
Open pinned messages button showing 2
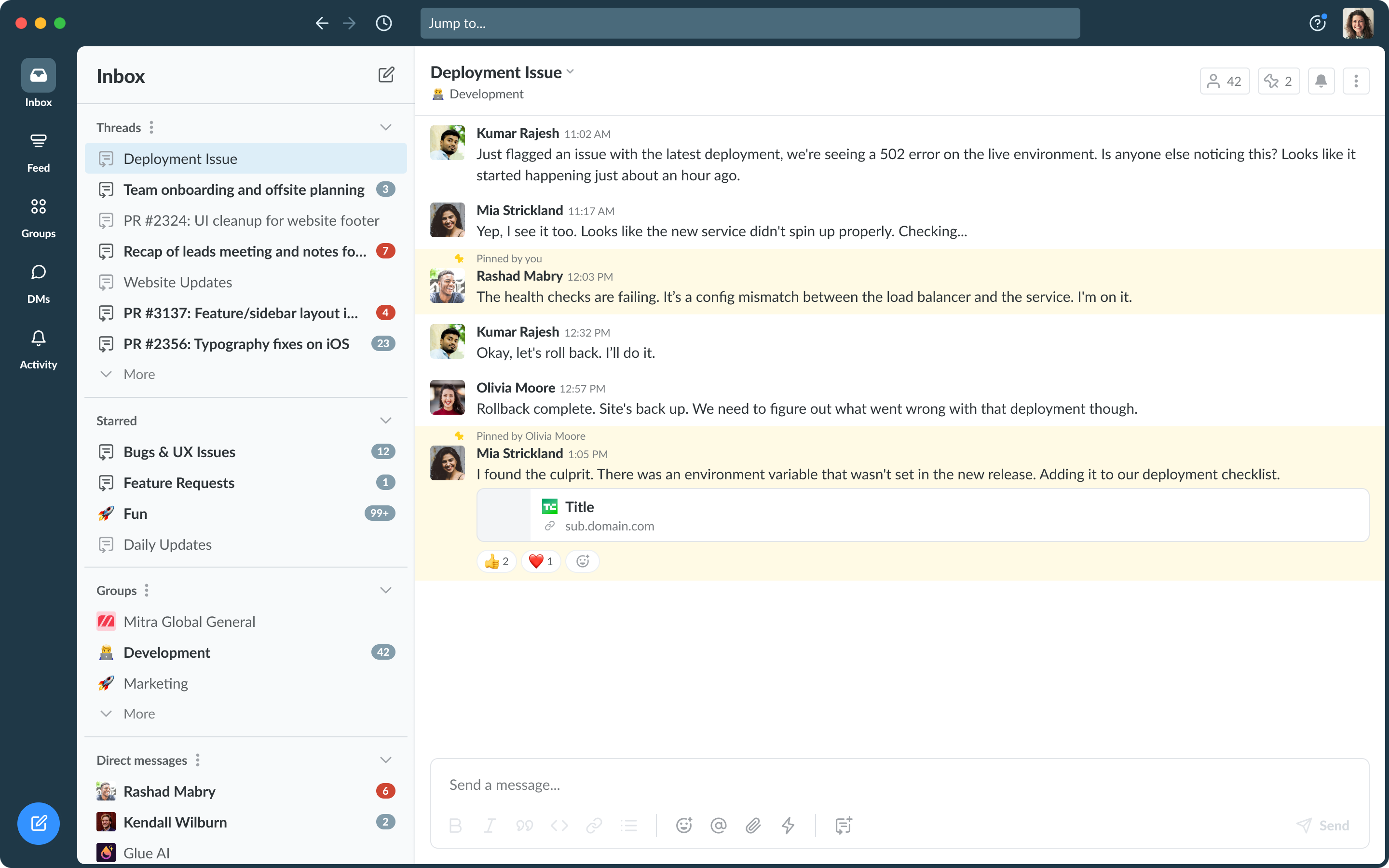pos(1278,81)
